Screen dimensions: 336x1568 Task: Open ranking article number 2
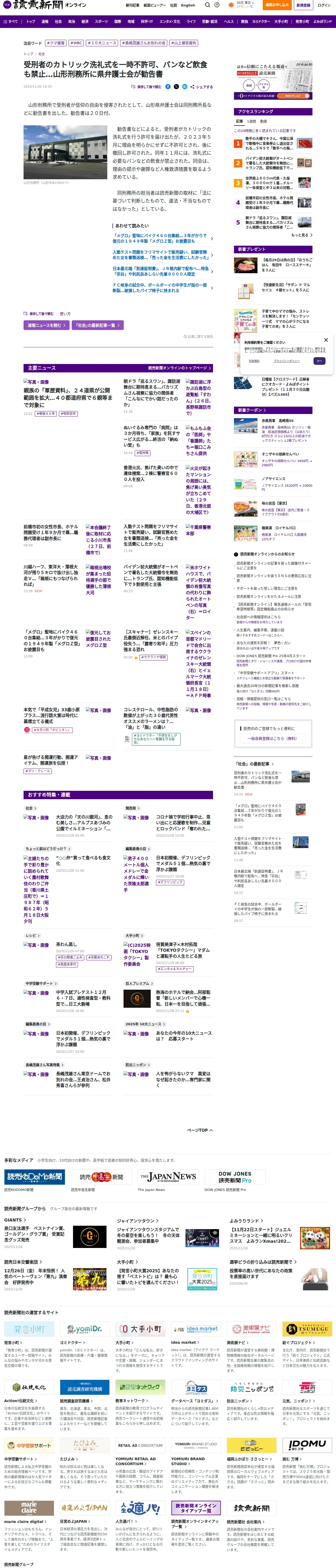(x=273, y=163)
